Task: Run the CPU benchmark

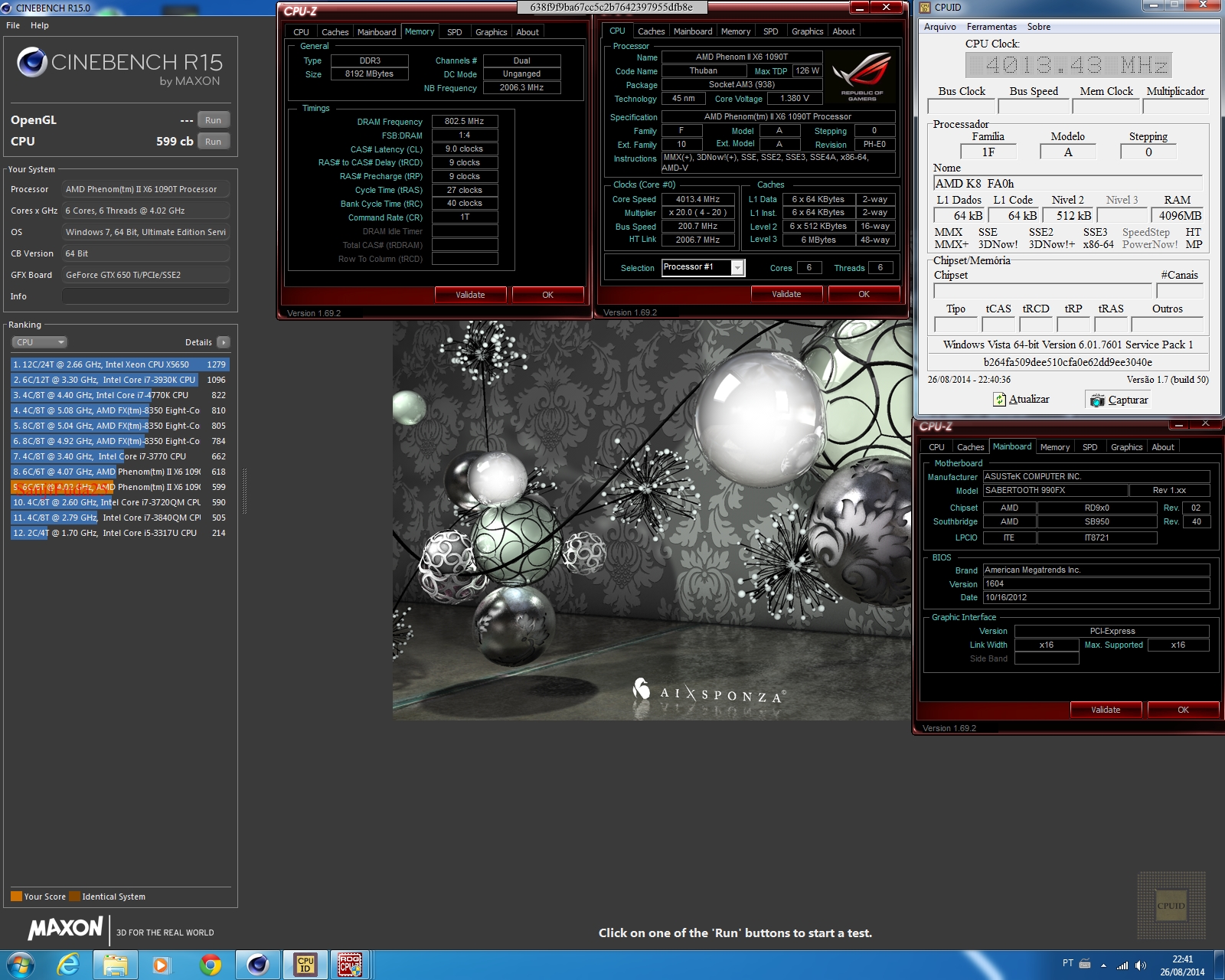Action: (214, 142)
